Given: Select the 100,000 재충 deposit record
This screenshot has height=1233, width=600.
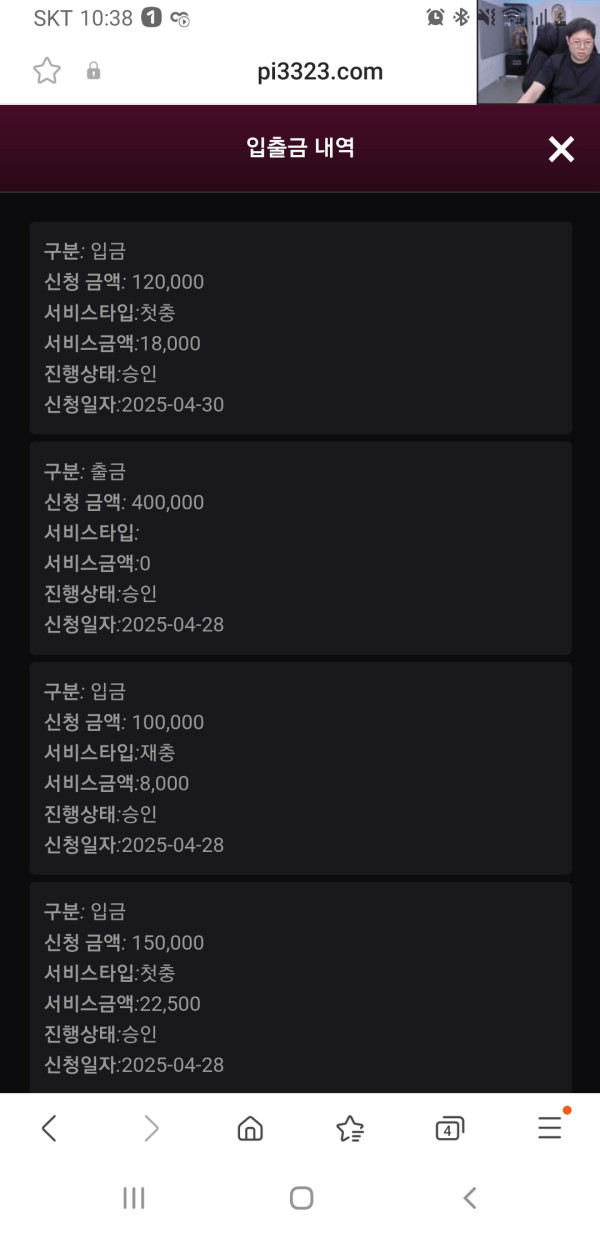Looking at the screenshot, I should point(300,768).
